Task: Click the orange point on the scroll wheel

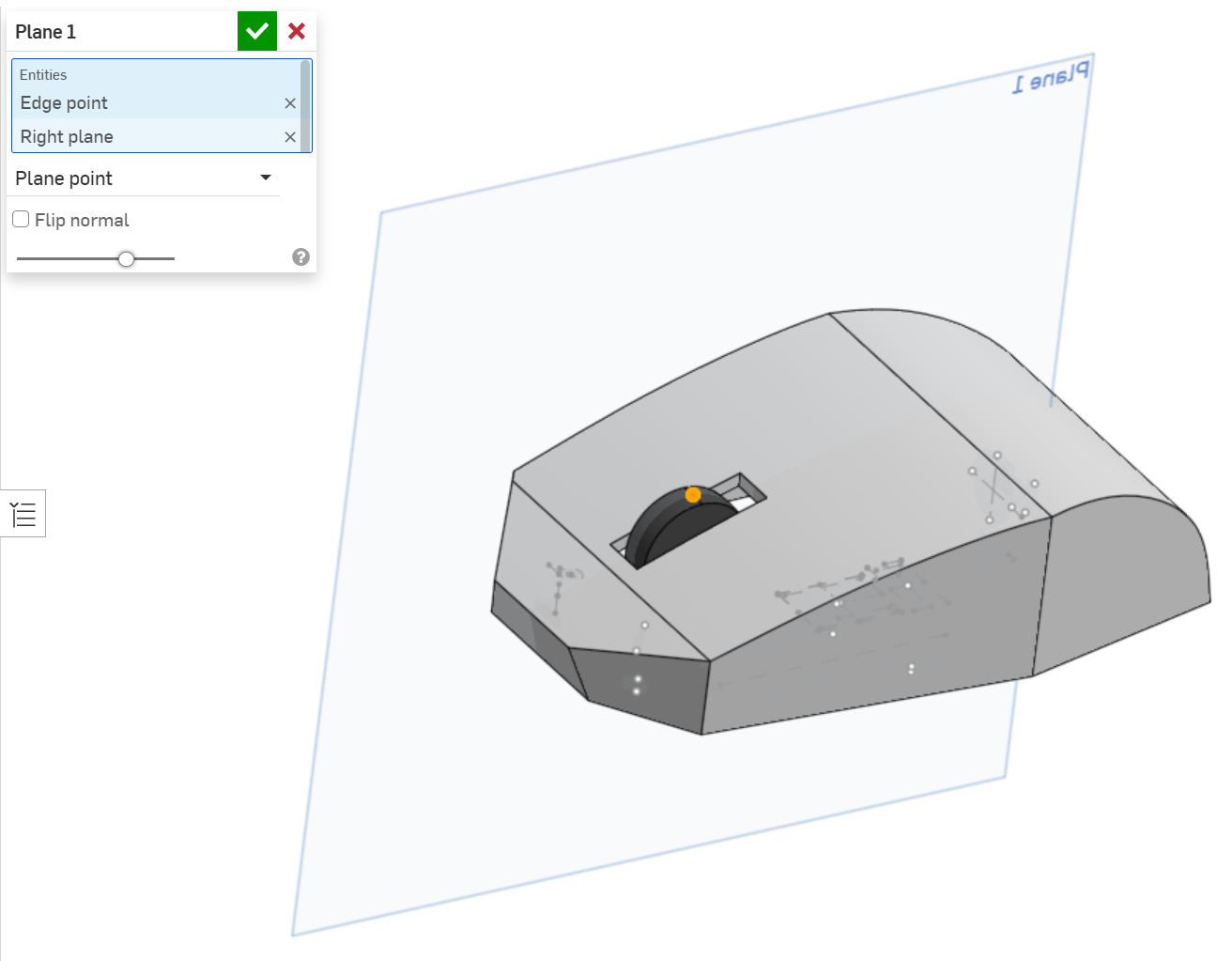Action: (693, 495)
